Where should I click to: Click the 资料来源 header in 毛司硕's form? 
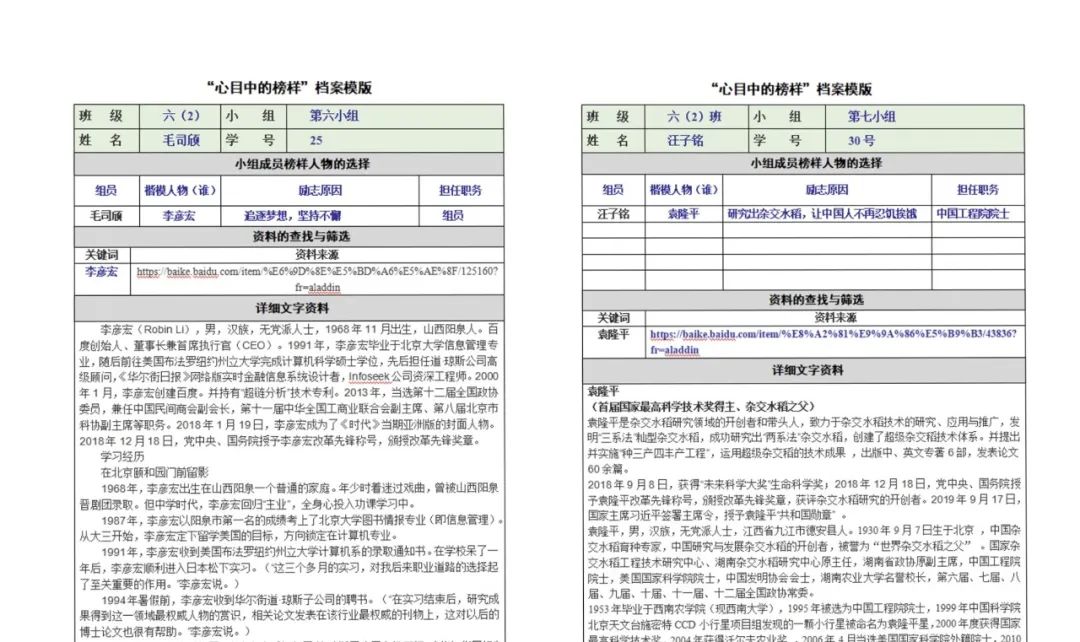pyautogui.click(x=317, y=254)
